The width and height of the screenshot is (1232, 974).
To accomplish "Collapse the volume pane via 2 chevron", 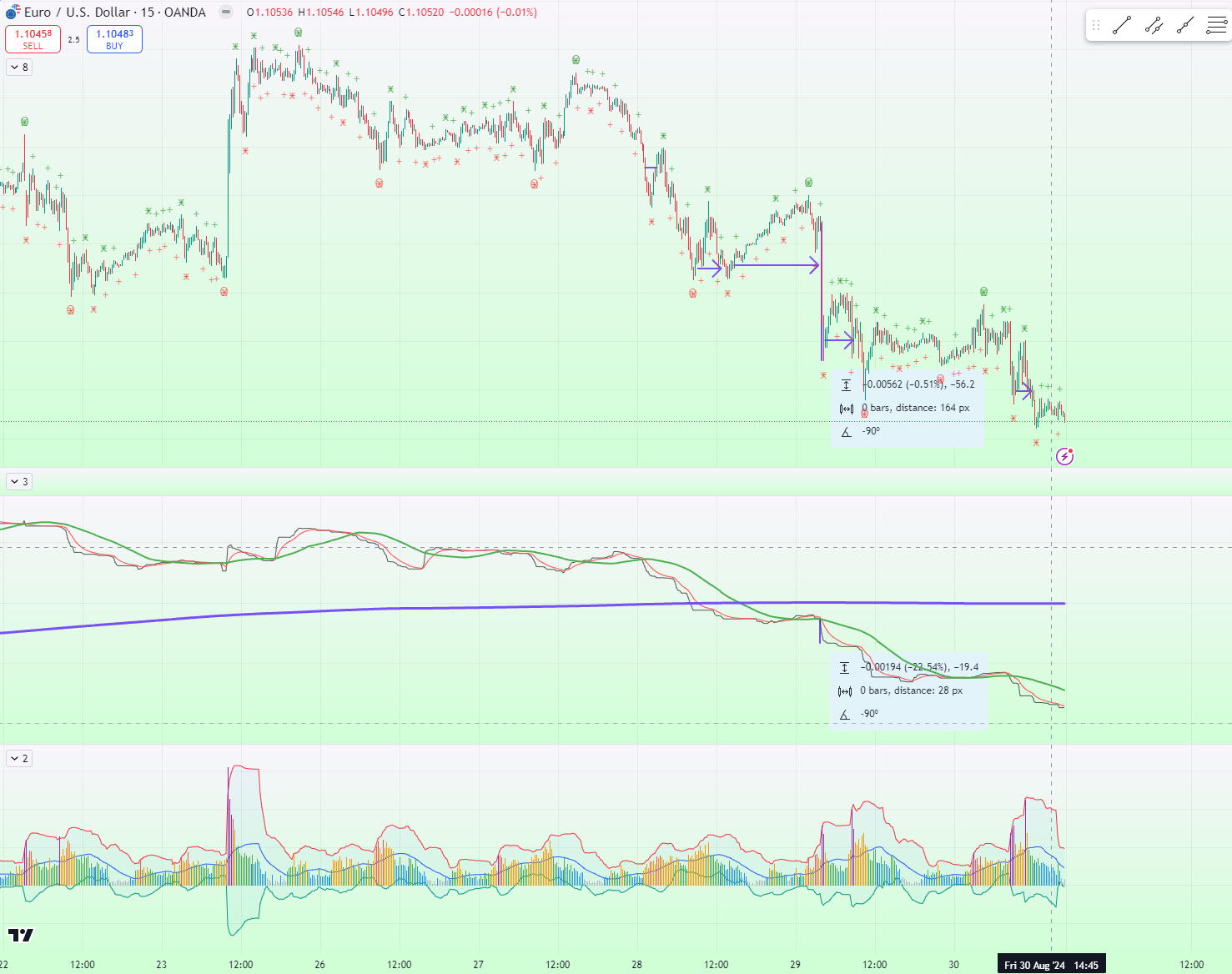I will pos(18,758).
